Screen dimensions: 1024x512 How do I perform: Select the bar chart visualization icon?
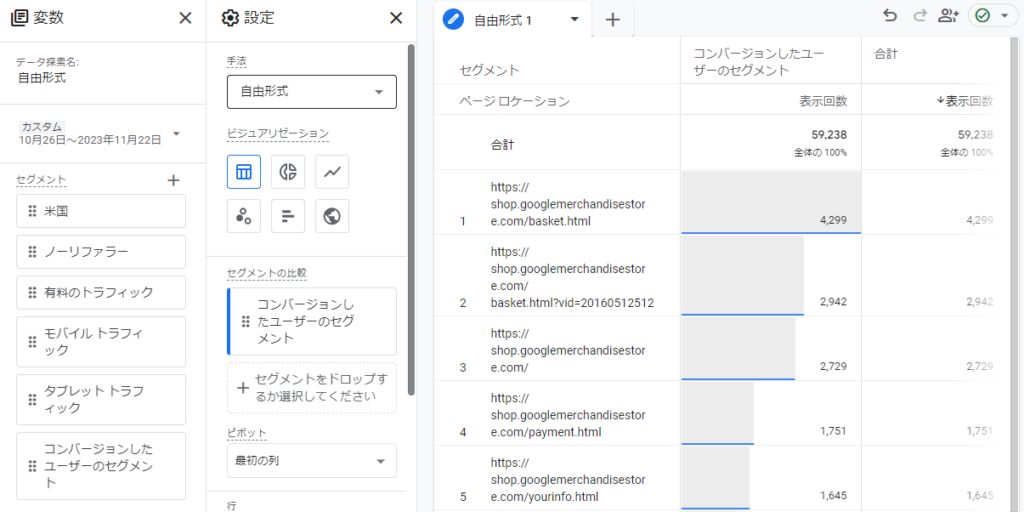(288, 216)
